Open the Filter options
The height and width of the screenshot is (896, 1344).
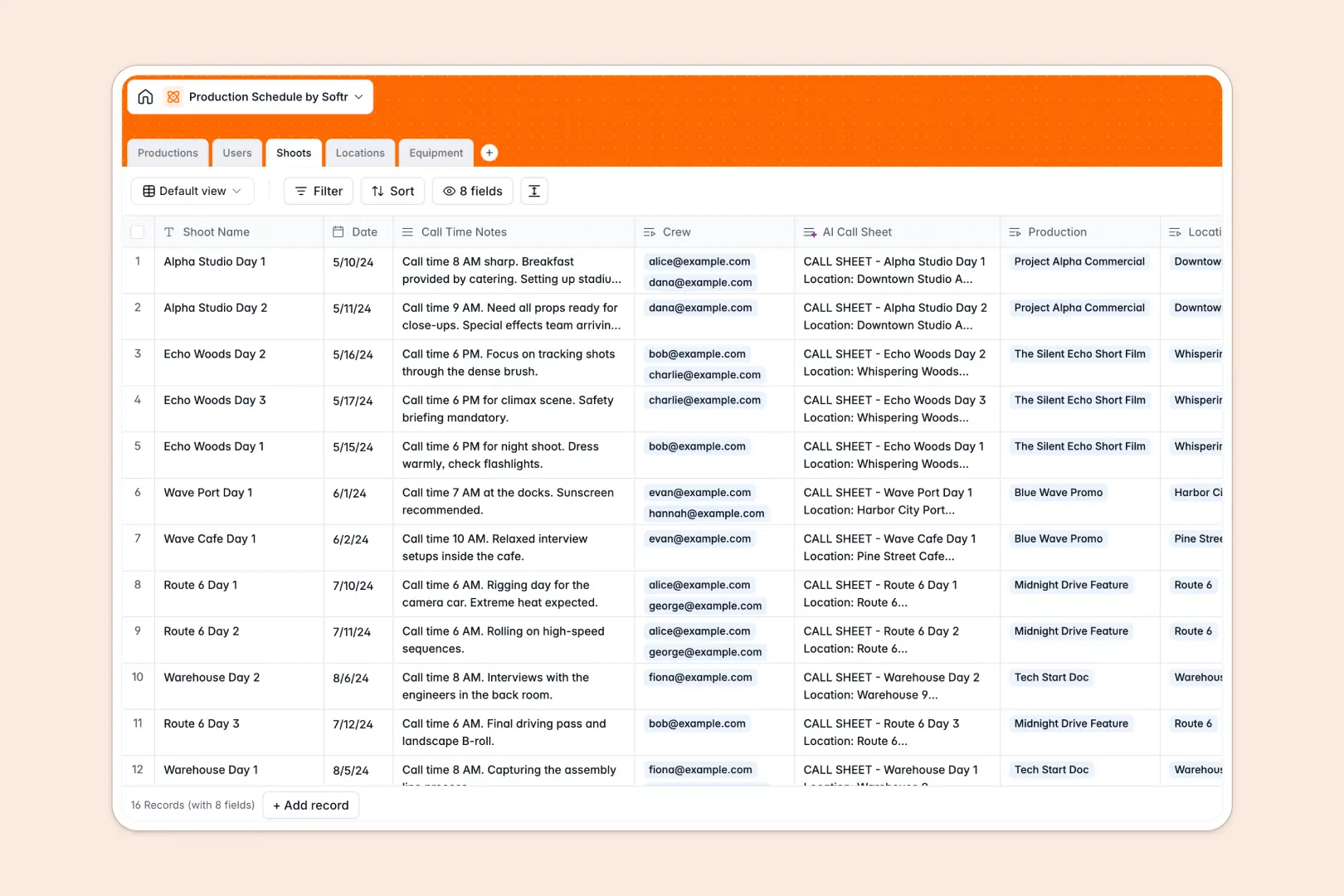(318, 191)
